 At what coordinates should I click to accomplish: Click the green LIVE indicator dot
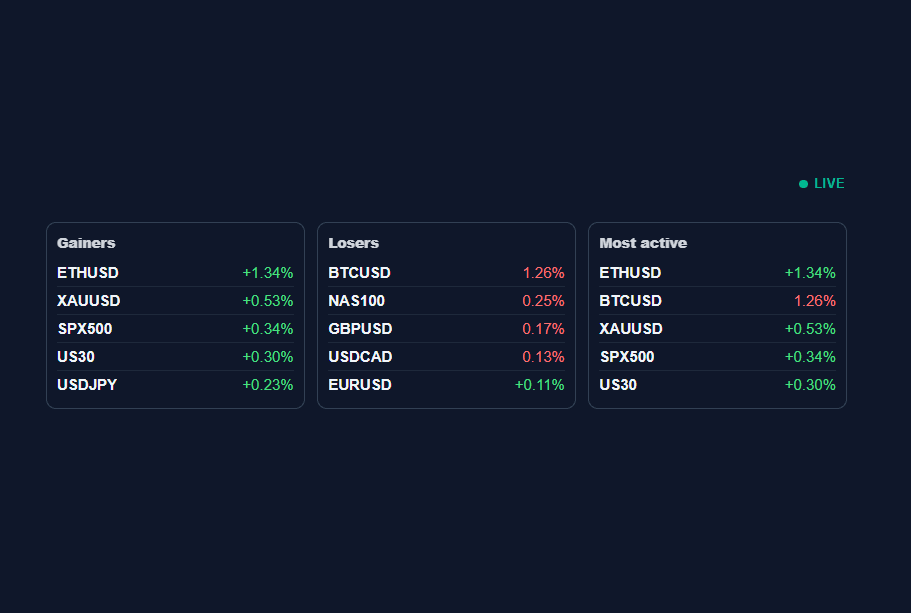point(803,184)
